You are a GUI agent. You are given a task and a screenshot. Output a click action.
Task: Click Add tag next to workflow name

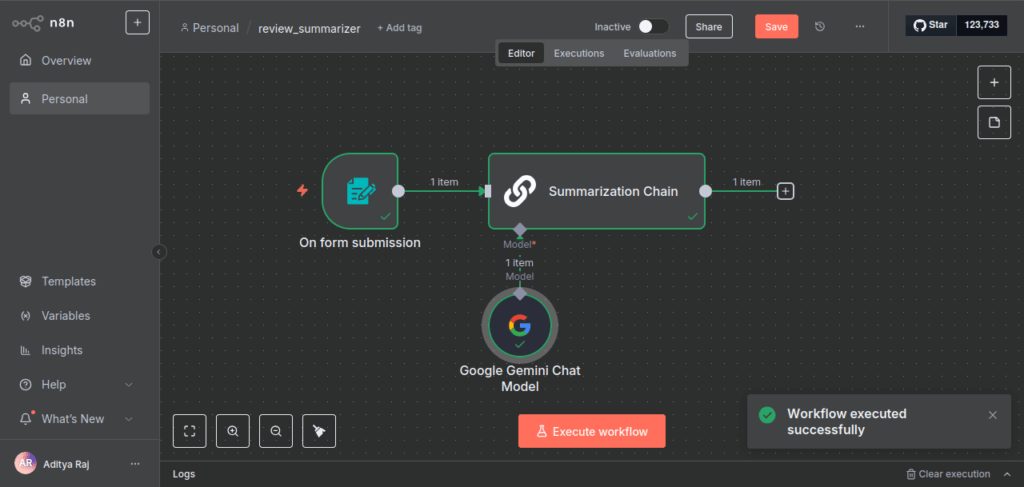tap(399, 28)
